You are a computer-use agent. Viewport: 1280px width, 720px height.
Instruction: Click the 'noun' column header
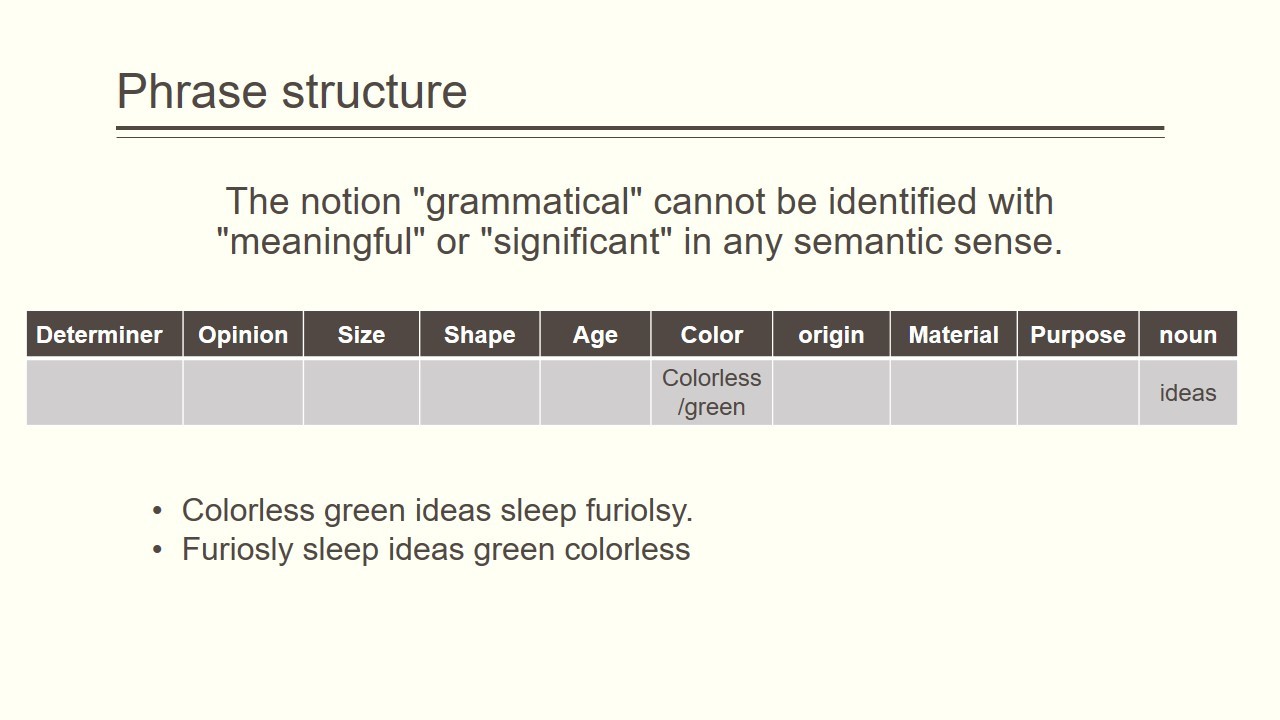point(1188,334)
